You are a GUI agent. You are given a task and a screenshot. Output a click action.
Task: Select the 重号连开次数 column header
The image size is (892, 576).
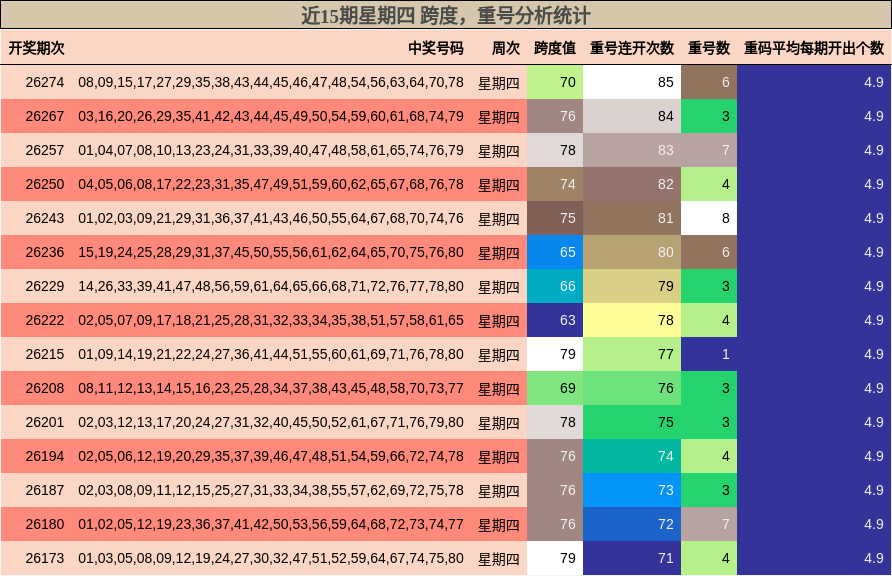631,48
